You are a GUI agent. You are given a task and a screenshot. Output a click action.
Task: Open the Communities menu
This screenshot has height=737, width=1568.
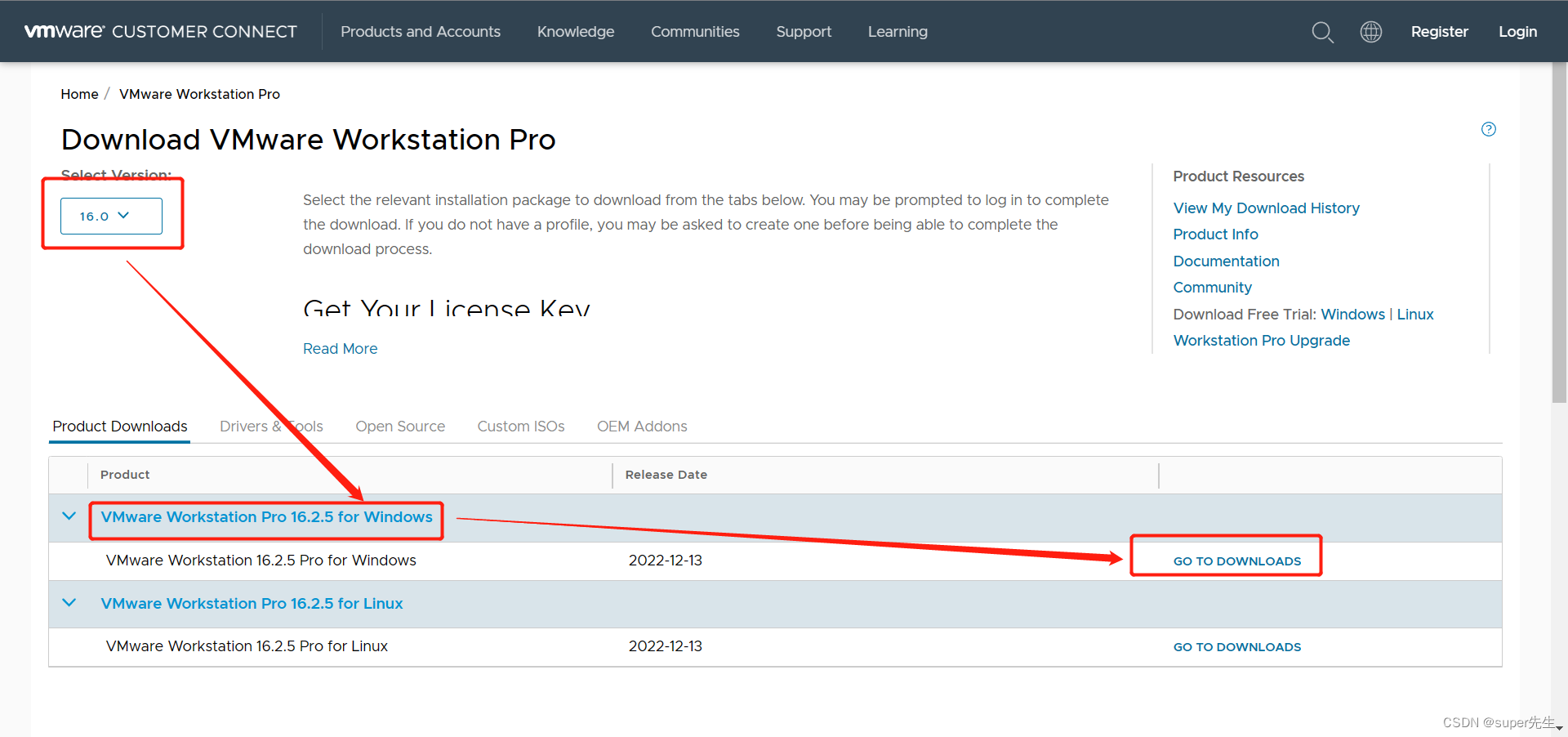click(x=695, y=32)
